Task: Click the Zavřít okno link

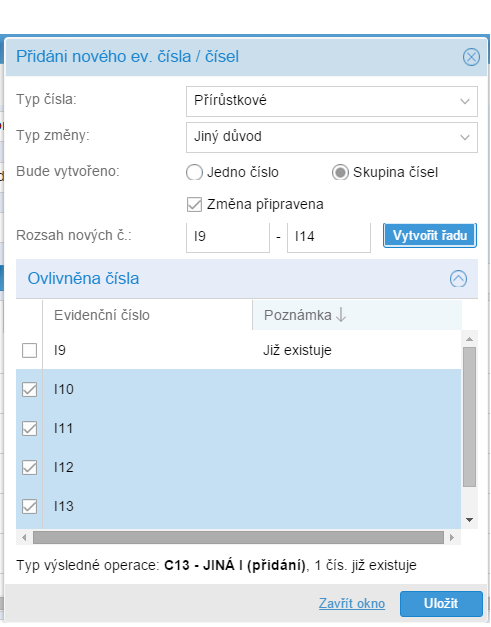Action: click(352, 603)
